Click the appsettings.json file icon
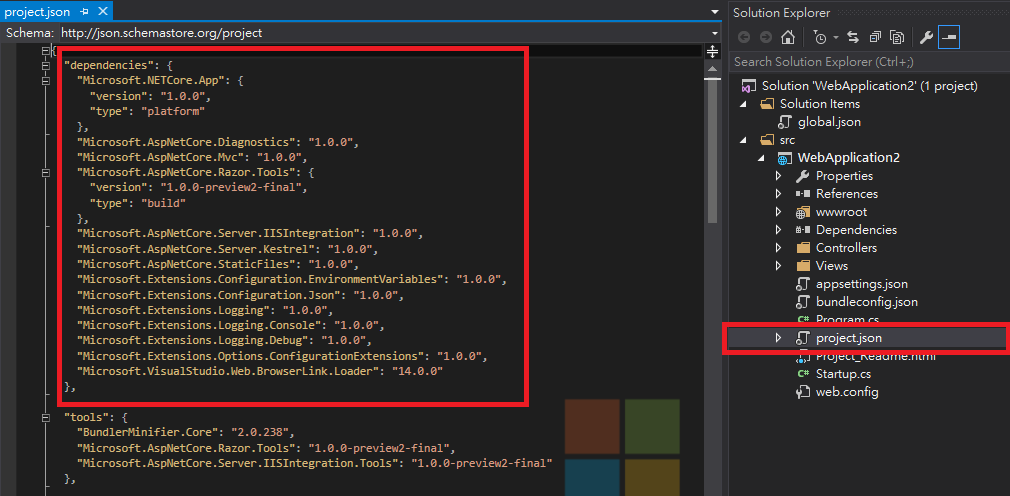 pos(803,283)
